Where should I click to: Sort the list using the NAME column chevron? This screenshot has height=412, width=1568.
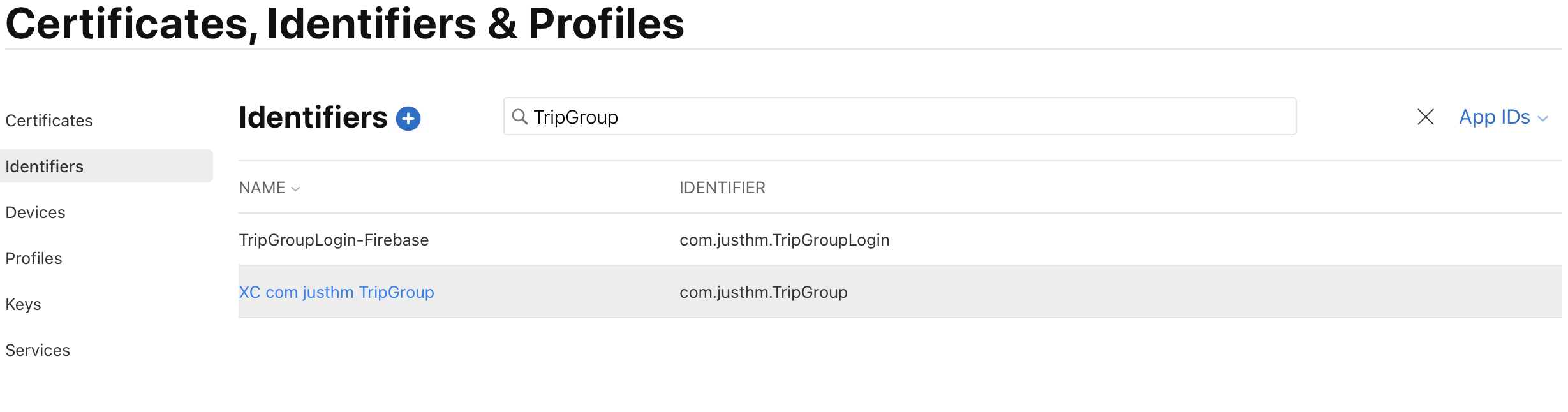coord(295,188)
